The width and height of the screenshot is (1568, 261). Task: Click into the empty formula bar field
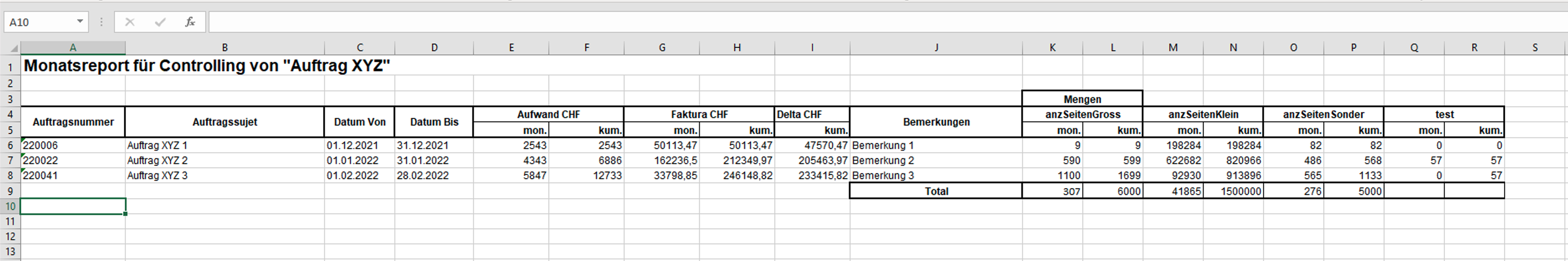852,23
